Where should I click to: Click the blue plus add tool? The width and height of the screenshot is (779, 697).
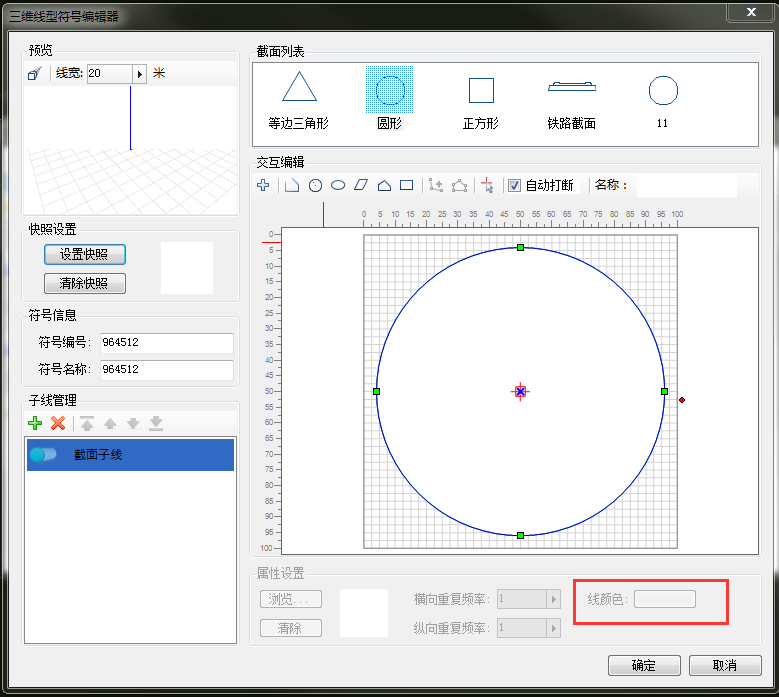click(263, 185)
